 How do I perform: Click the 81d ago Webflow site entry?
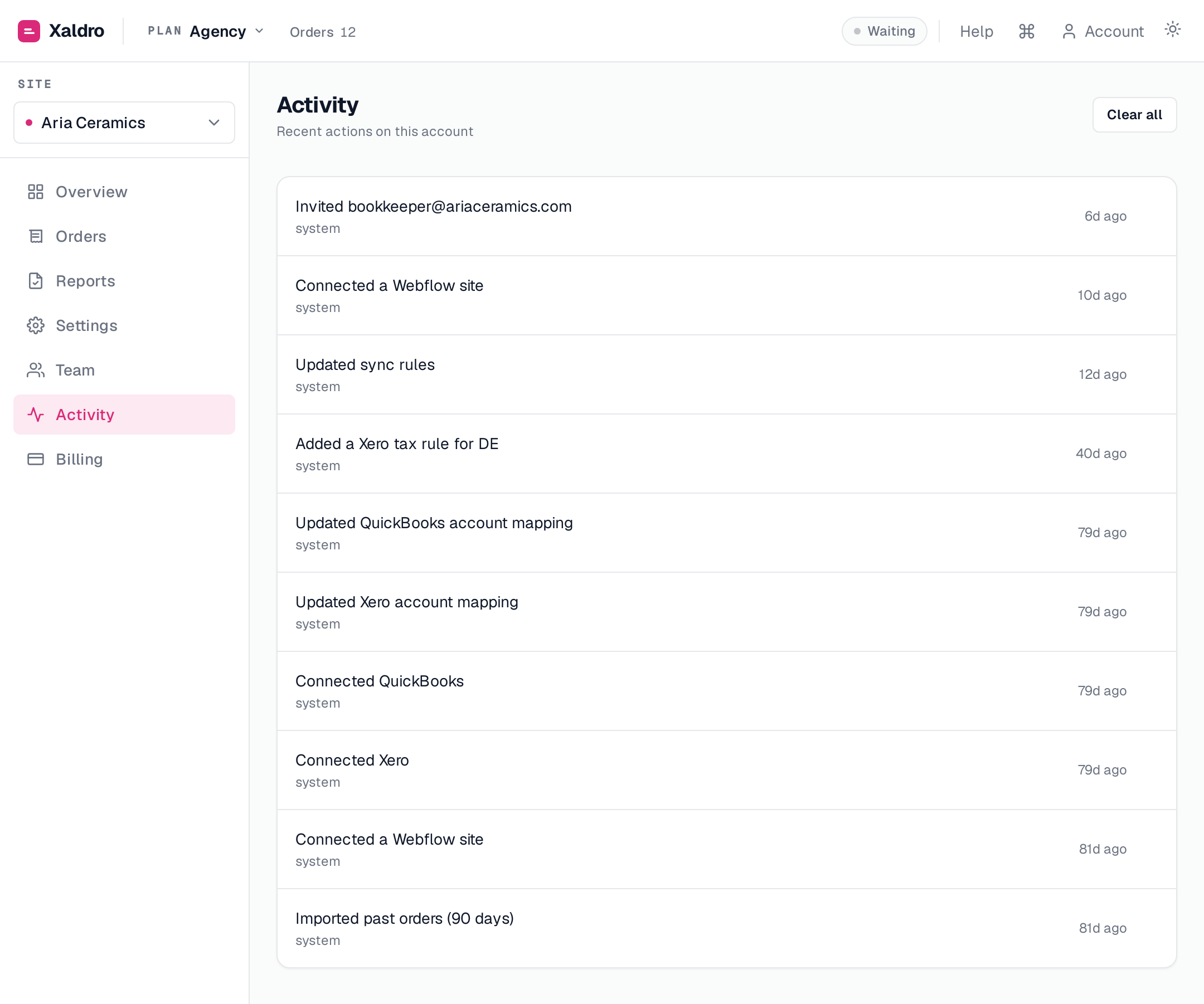point(726,849)
